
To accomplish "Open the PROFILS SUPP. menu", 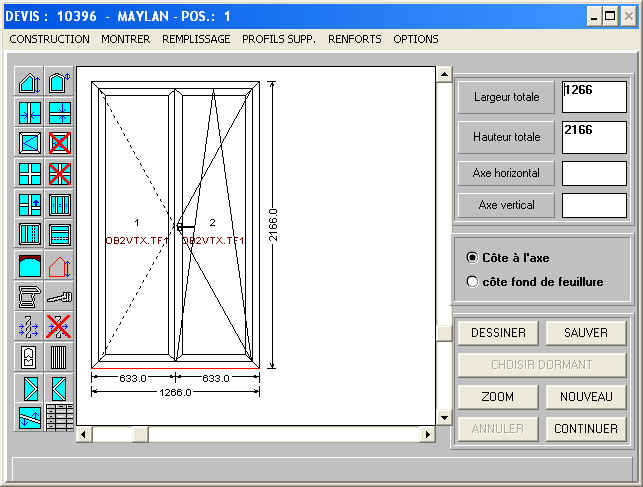I will 278,39.
